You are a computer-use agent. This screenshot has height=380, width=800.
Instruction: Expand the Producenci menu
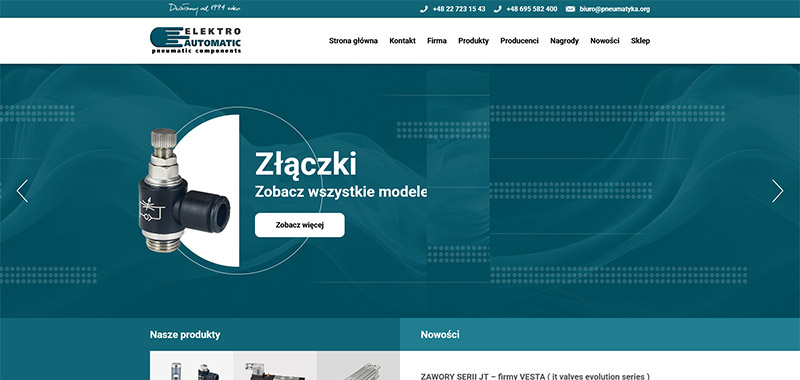click(x=519, y=41)
